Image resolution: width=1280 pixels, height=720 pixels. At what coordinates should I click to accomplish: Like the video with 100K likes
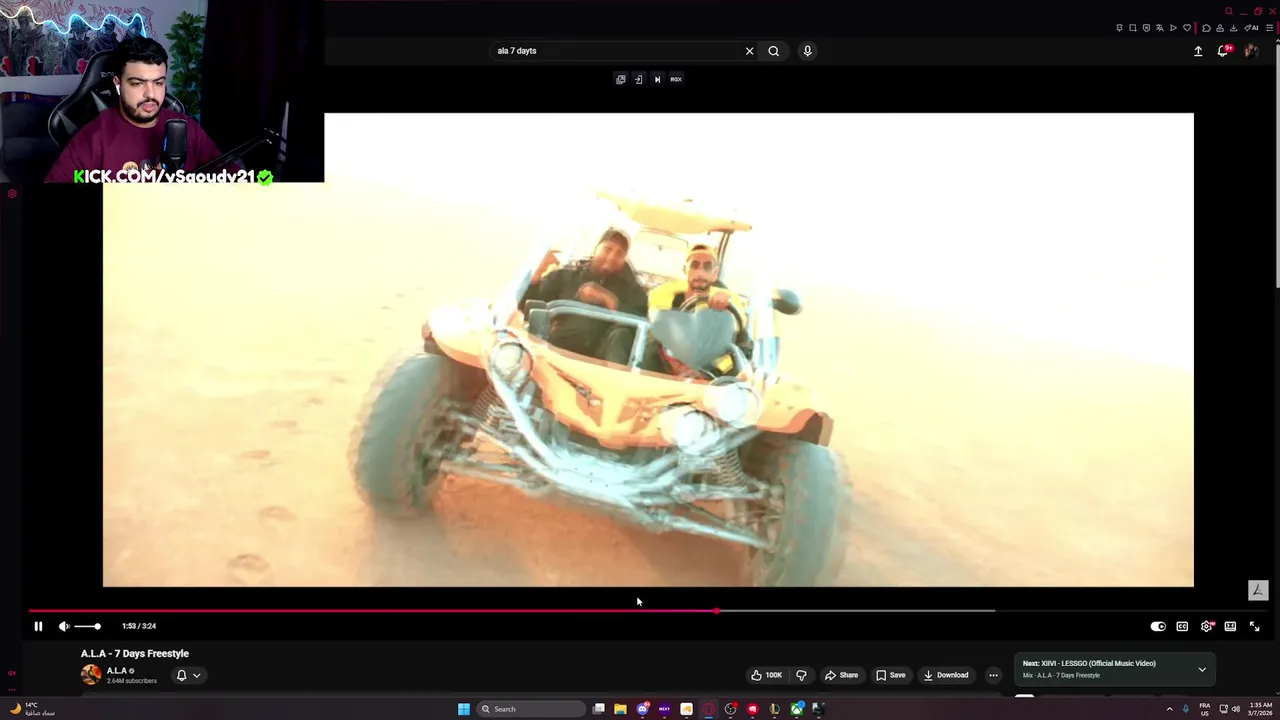pyautogui.click(x=766, y=675)
